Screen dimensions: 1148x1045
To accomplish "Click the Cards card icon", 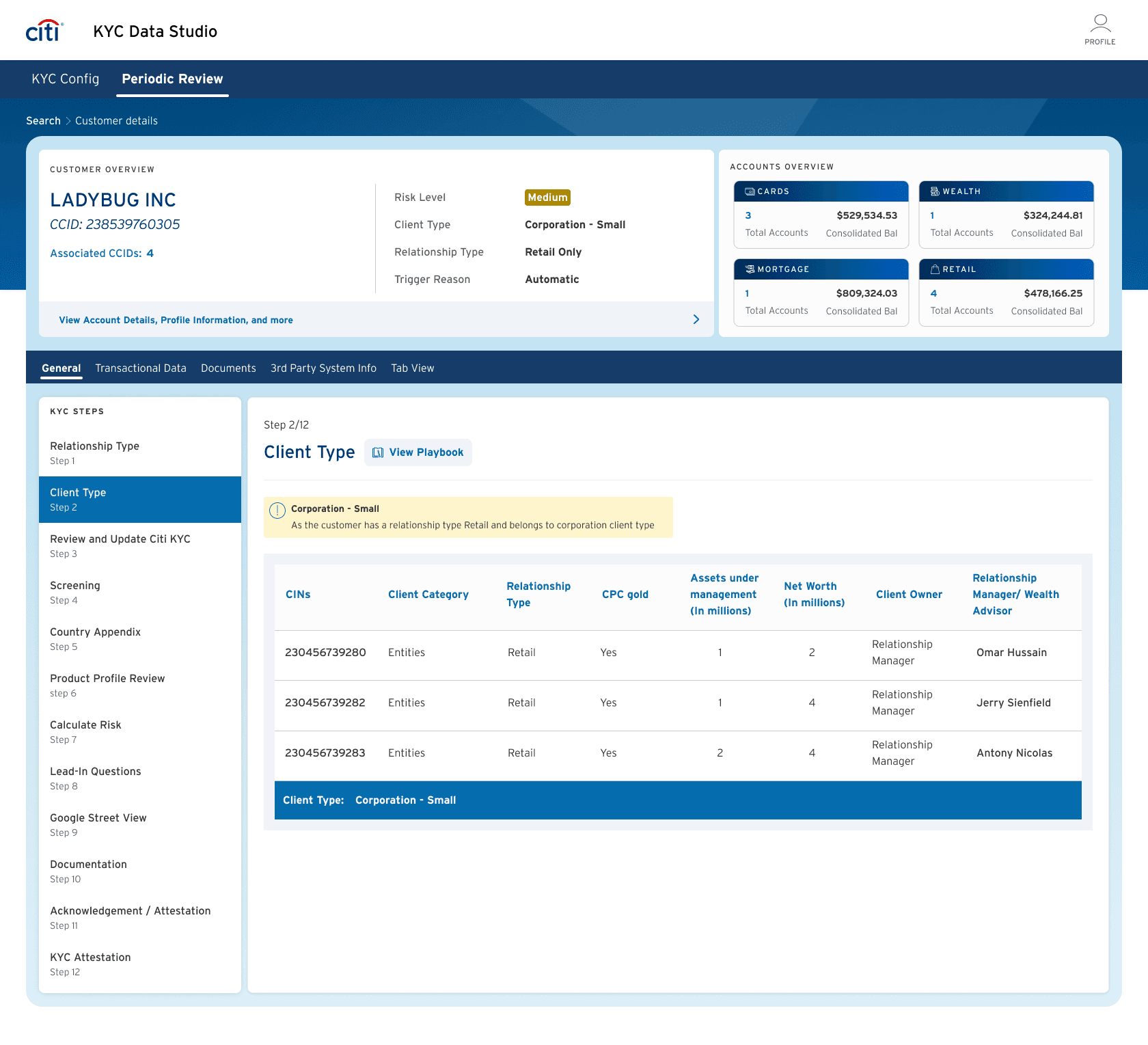I will pos(750,191).
